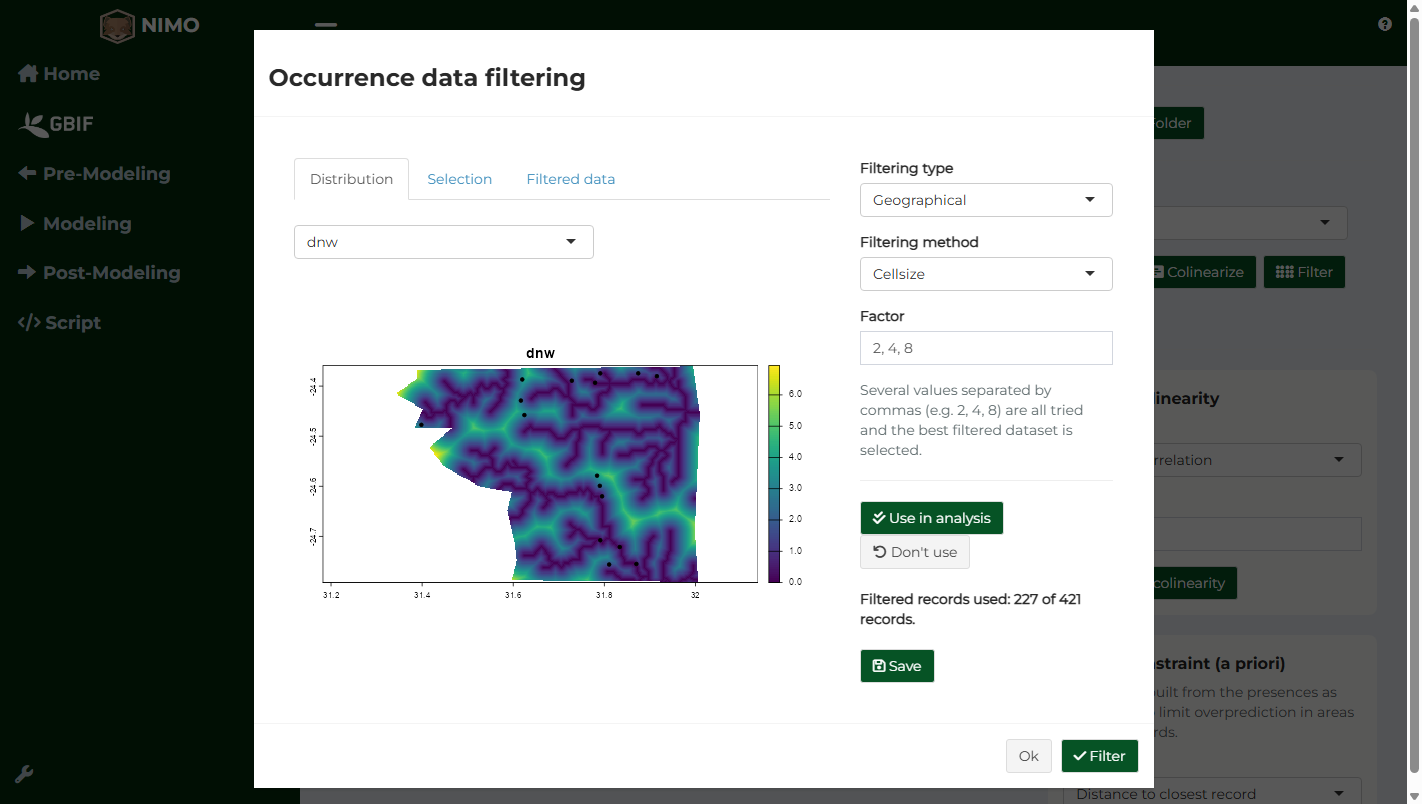Switch to the Filtered data tab

[x=571, y=179]
